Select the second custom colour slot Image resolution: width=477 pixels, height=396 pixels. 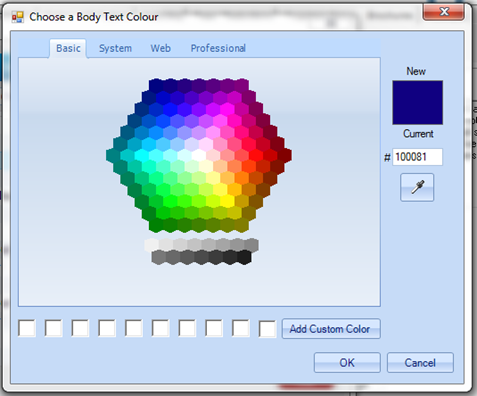[53, 328]
